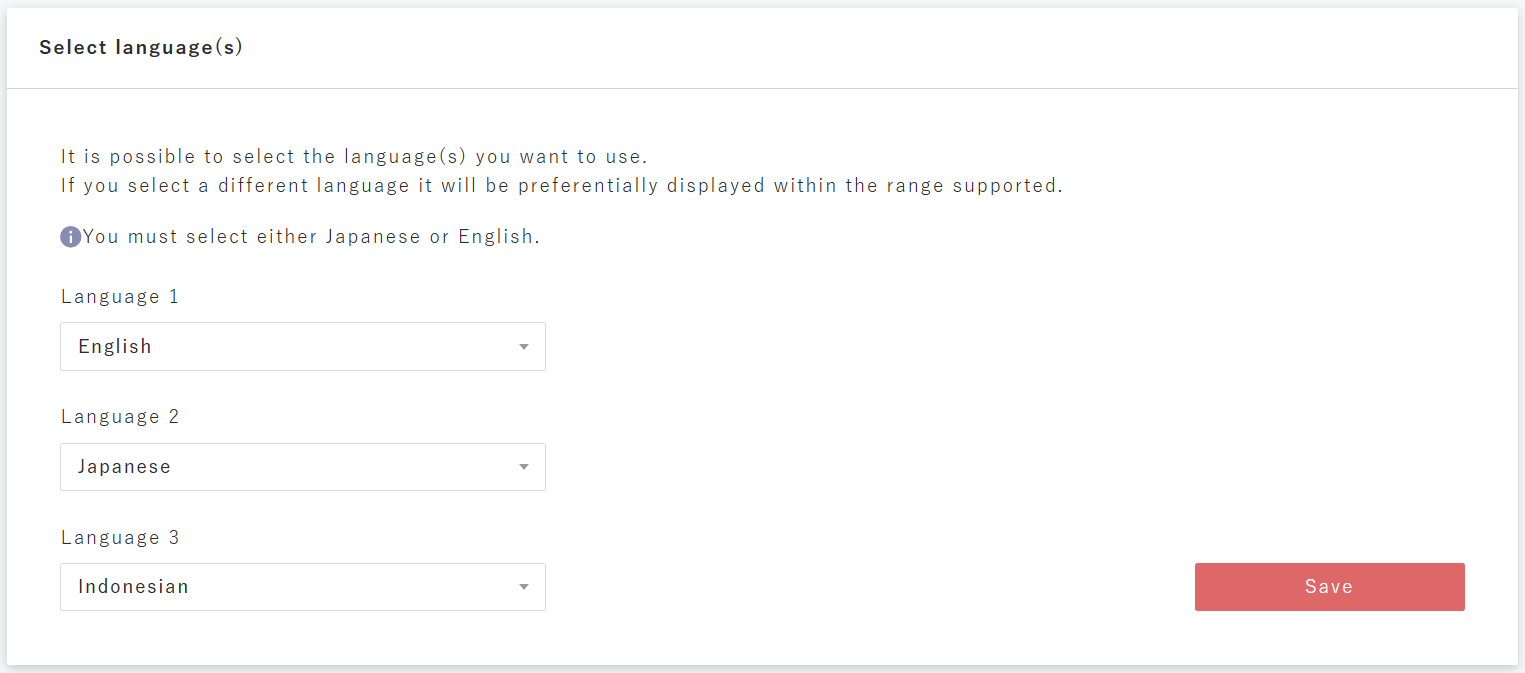
Task: Click the selected value 'Indonesian' text
Action: pyautogui.click(x=133, y=587)
